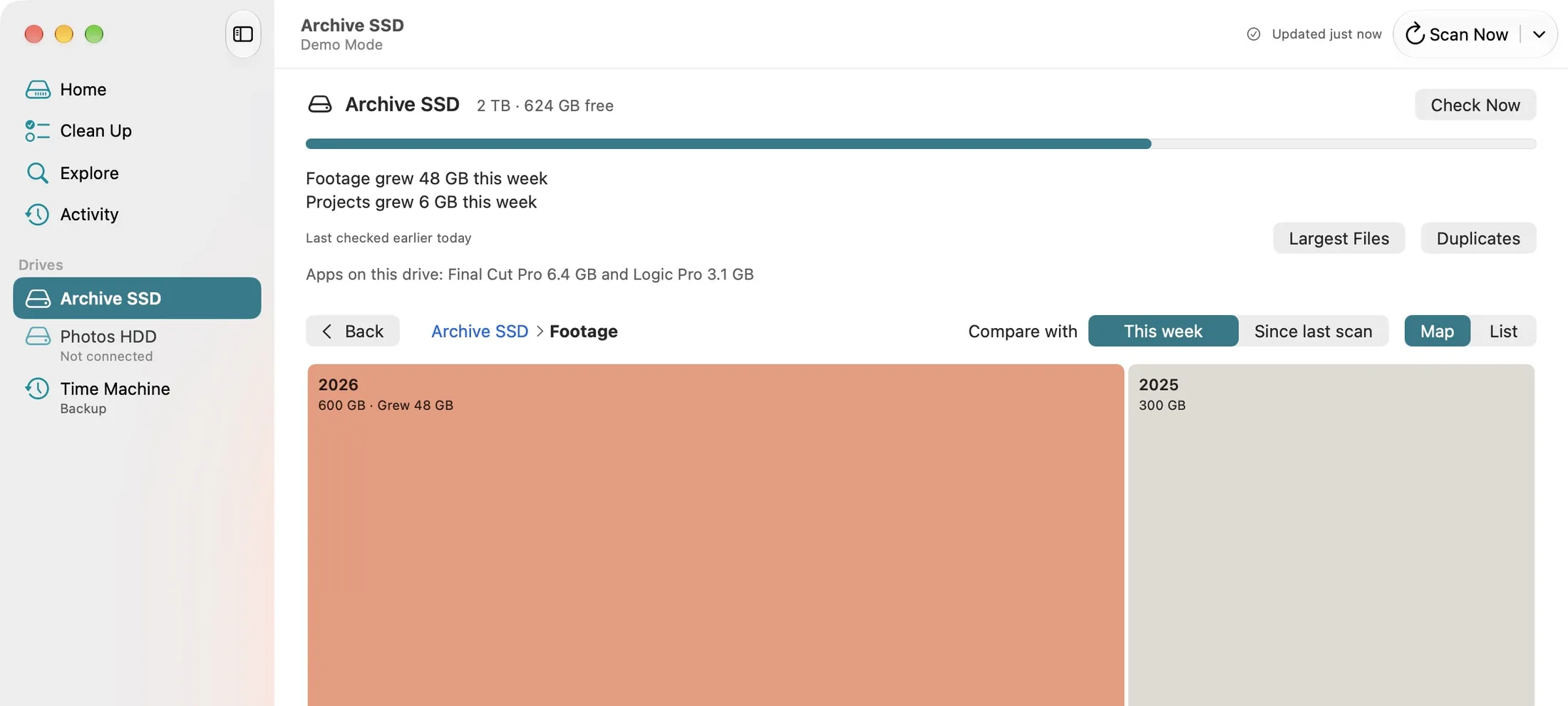Screen dimensions: 1568x706
Task: Open the 2025 folder block in map
Action: (x=1331, y=535)
